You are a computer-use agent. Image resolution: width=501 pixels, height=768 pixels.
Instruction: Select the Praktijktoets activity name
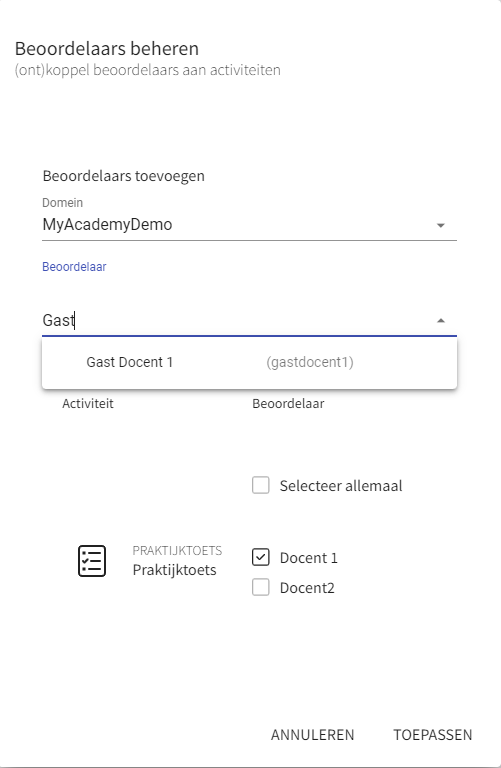[x=174, y=570]
